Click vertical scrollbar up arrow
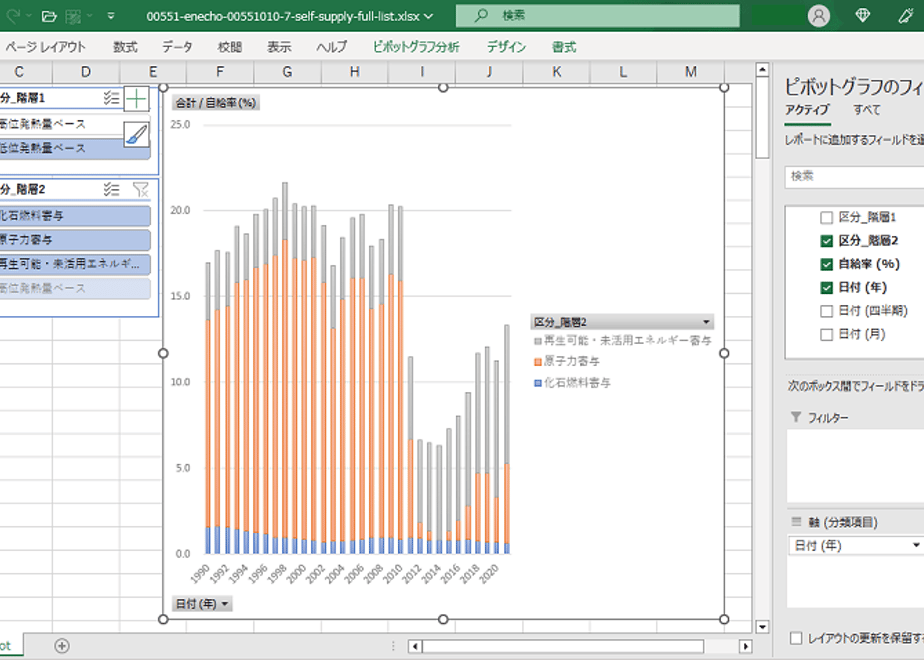This screenshot has height=660, width=924. pyautogui.click(x=762, y=70)
